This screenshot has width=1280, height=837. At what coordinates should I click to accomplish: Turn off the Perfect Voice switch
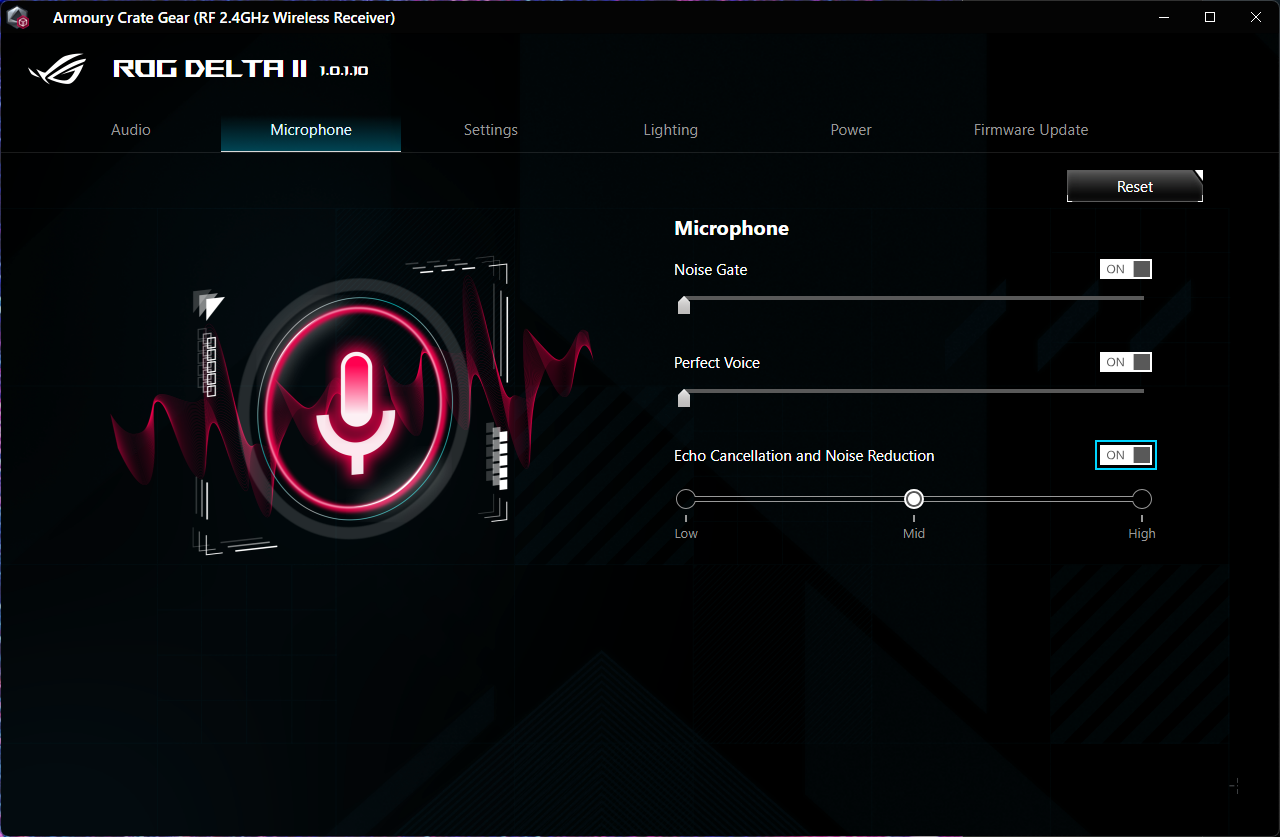point(1126,362)
